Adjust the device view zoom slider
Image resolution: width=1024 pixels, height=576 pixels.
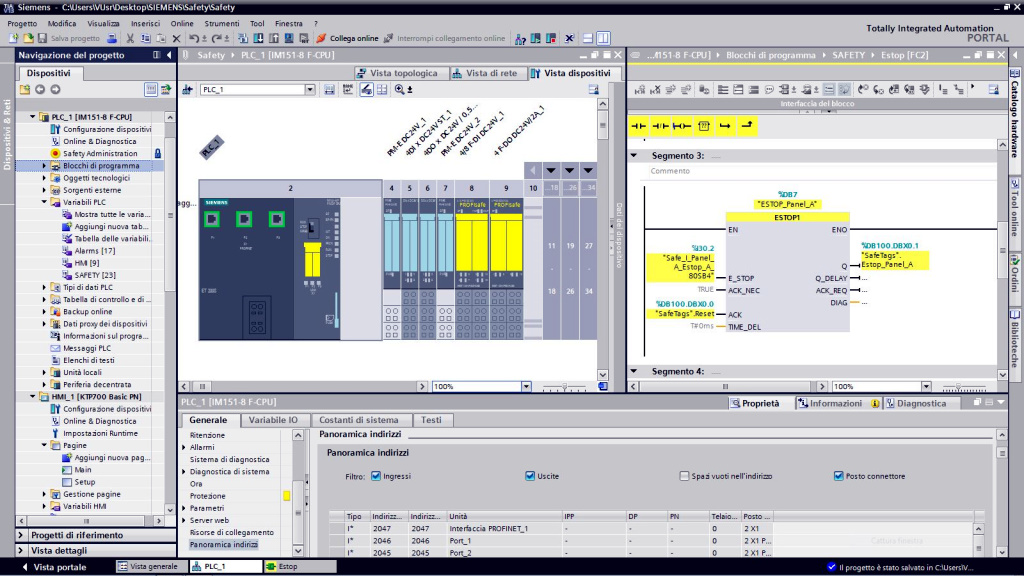pos(564,387)
